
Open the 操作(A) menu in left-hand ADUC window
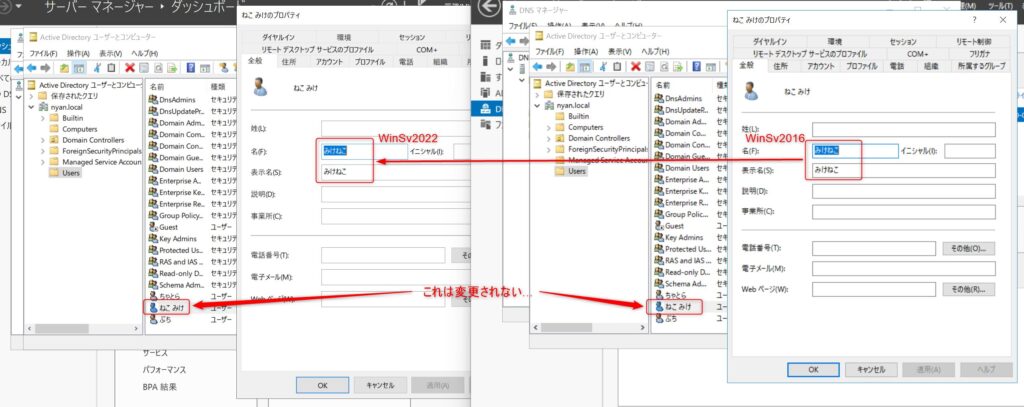point(78,52)
